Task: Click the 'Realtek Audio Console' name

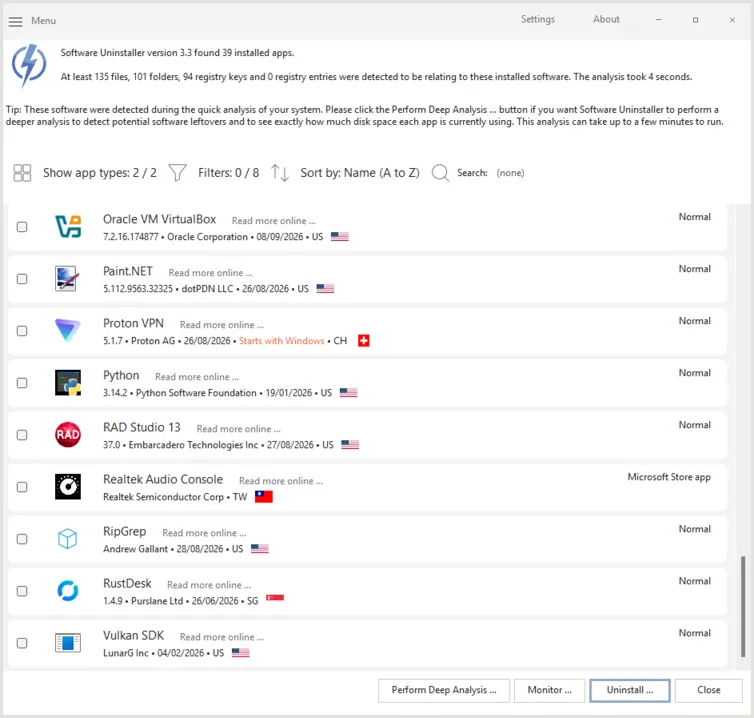Action: (163, 479)
